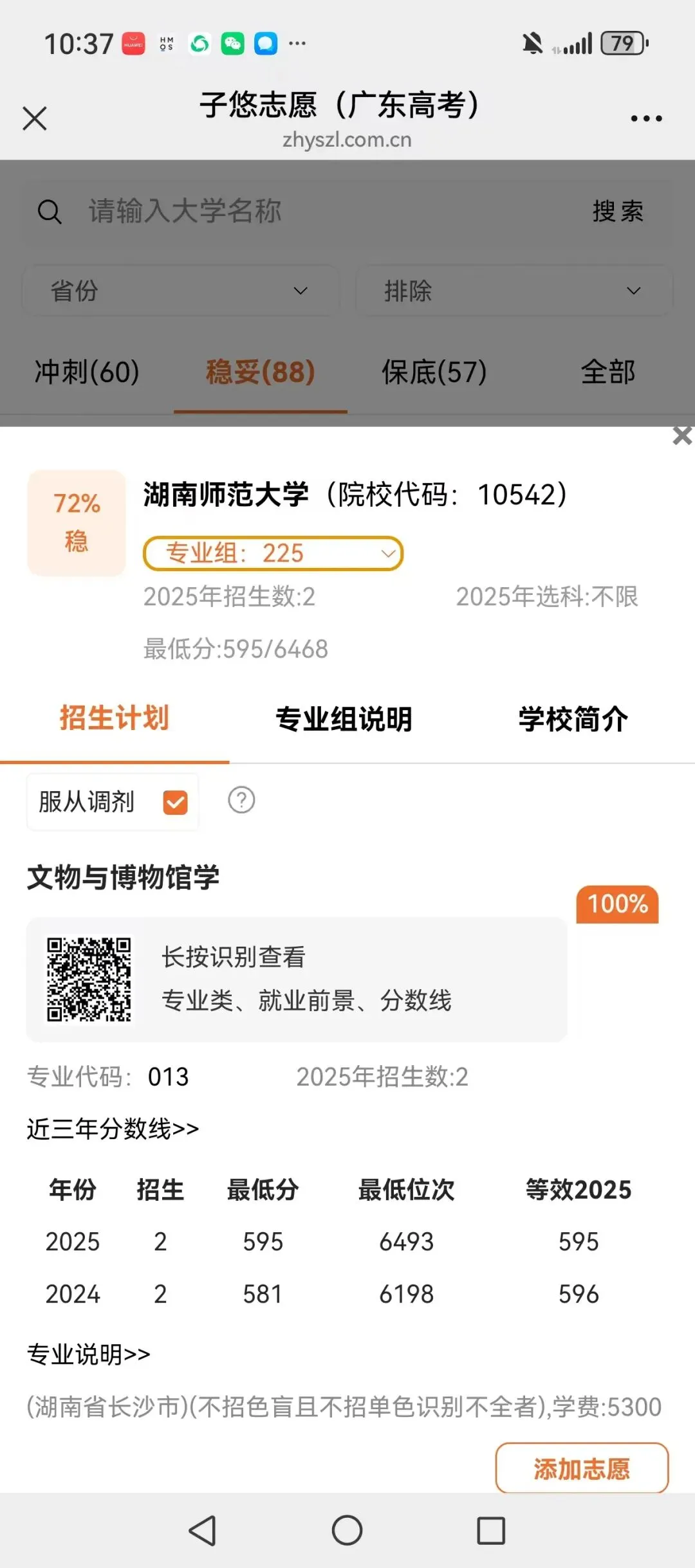Open the question mark help icon

click(x=241, y=800)
